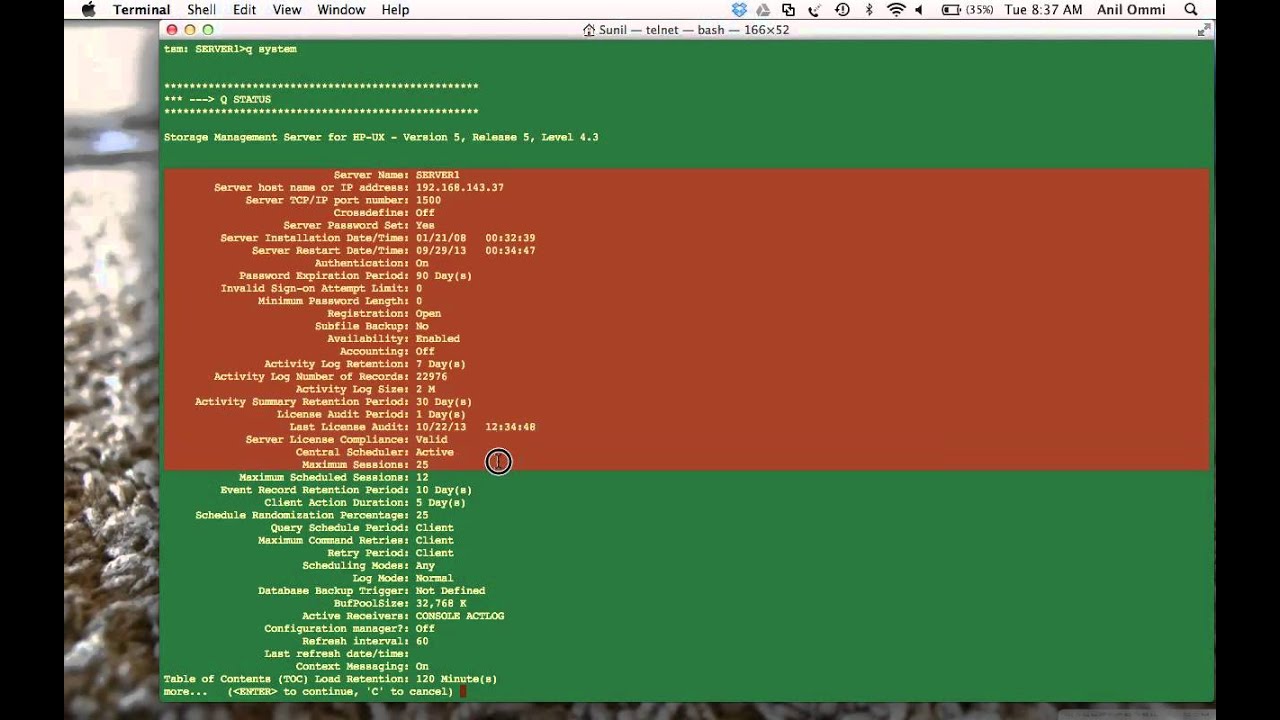1280x720 pixels.
Task: Zoom the Terminal window (green button)
Action: 208,30
